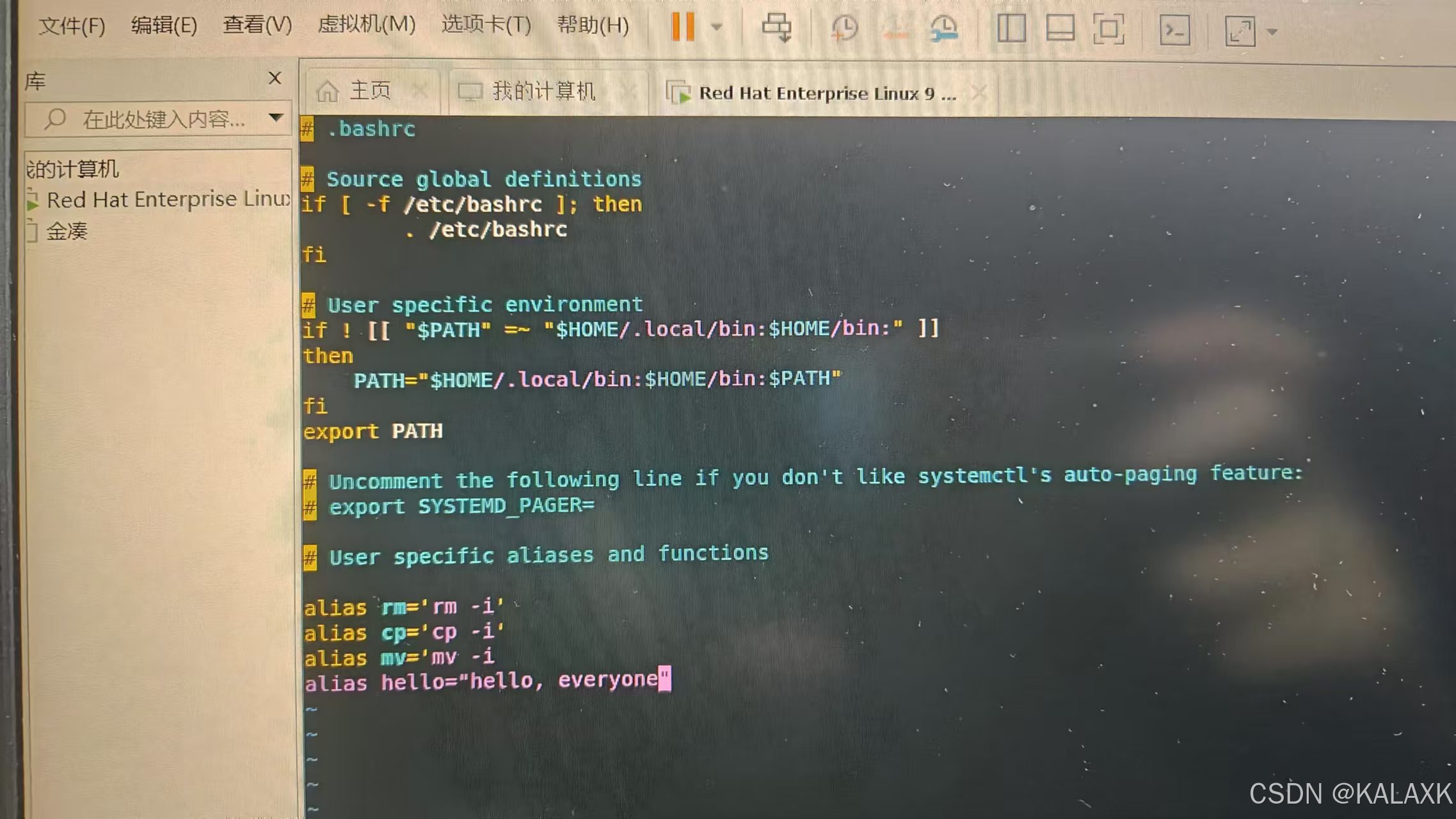The width and height of the screenshot is (1456, 819).
Task: Open the console view terminal icon
Action: (x=1175, y=30)
